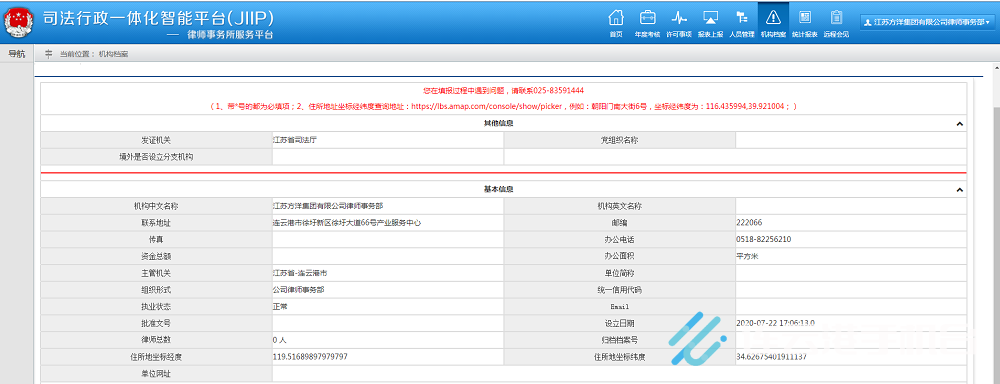Screen dimensions: 1000x384
Task: Select the 江苏省司法厅 value
Action: click(295, 140)
